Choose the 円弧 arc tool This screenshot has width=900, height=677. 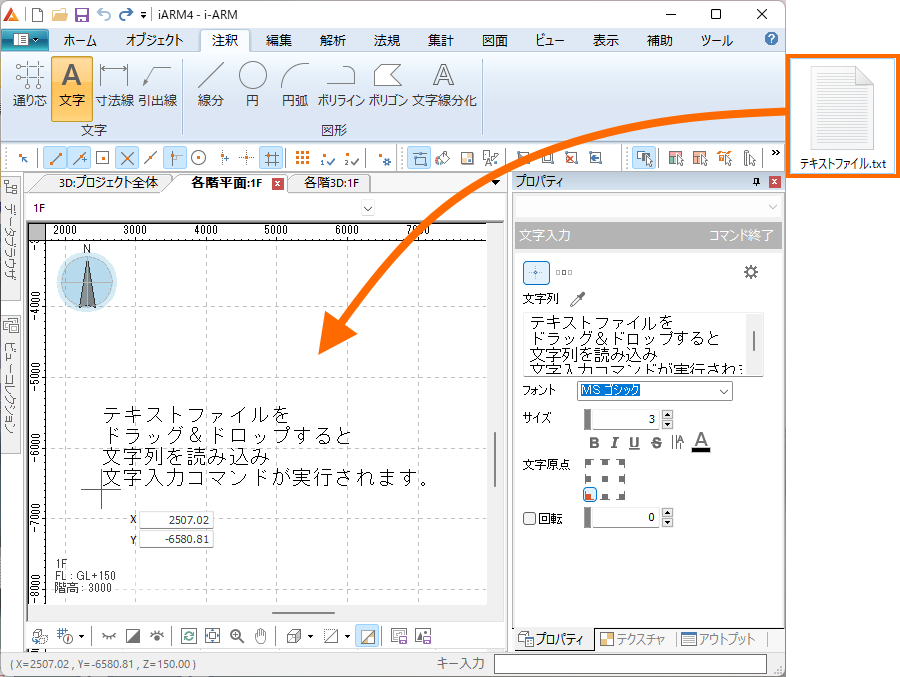click(x=295, y=86)
